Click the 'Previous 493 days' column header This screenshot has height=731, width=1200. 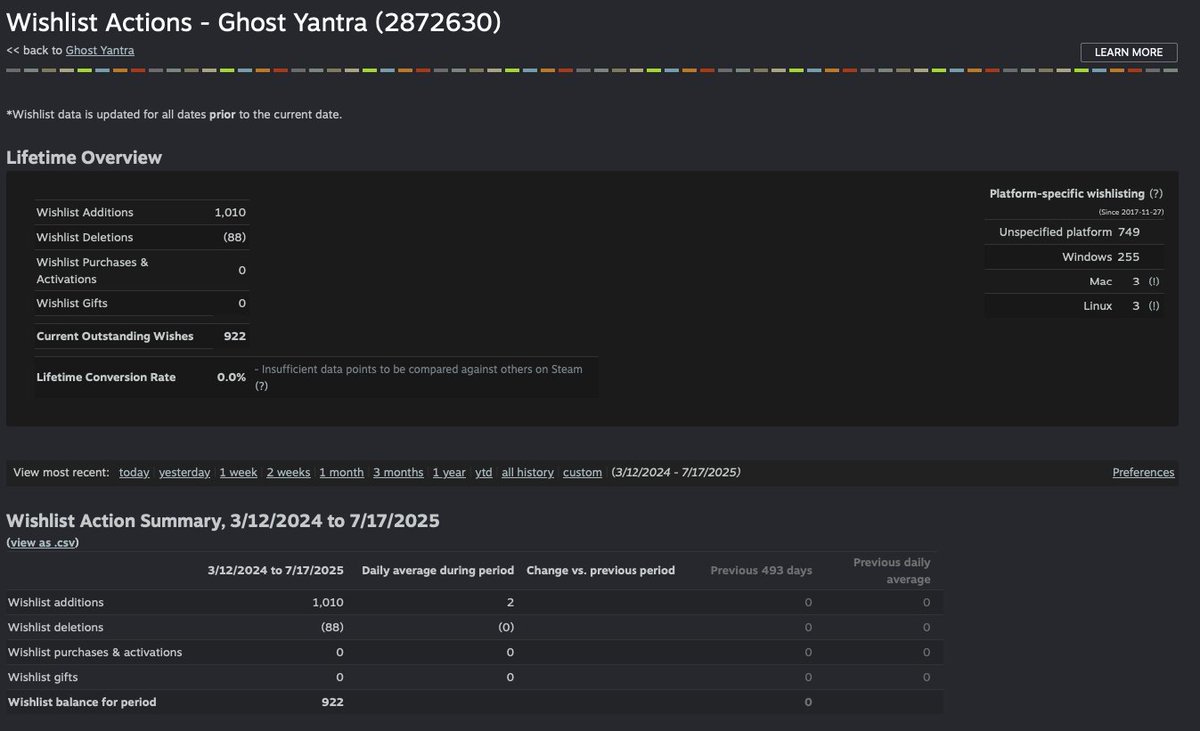(x=761, y=570)
